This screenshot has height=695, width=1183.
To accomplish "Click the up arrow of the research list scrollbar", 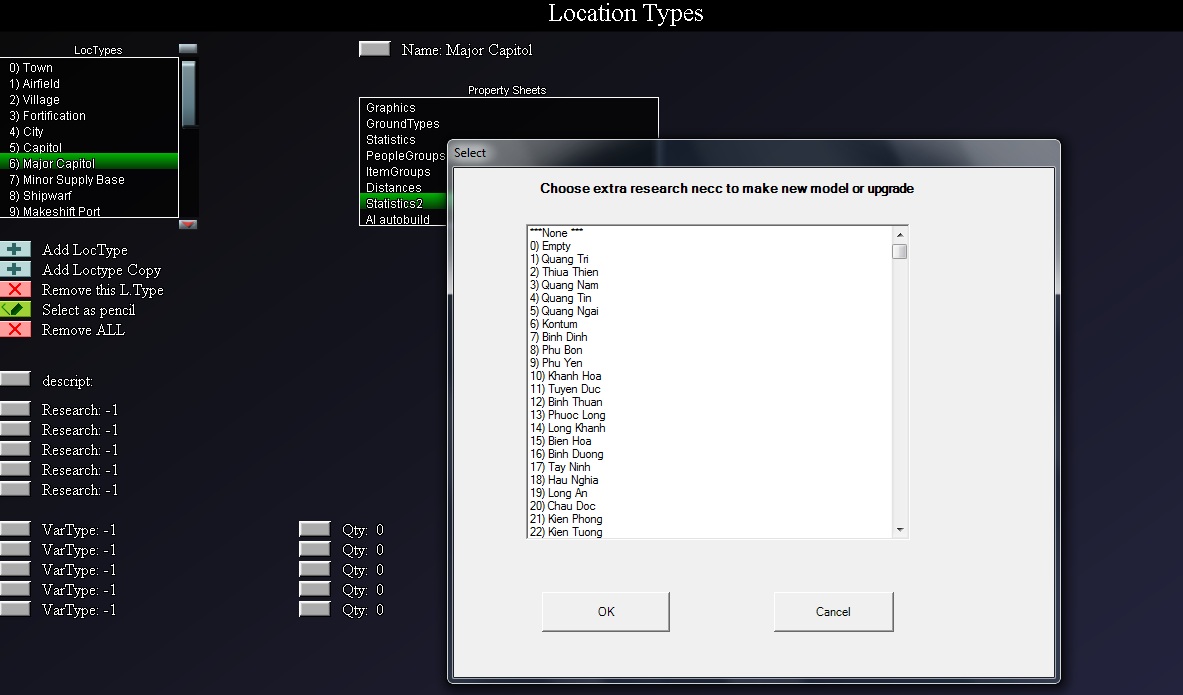I will (899, 235).
